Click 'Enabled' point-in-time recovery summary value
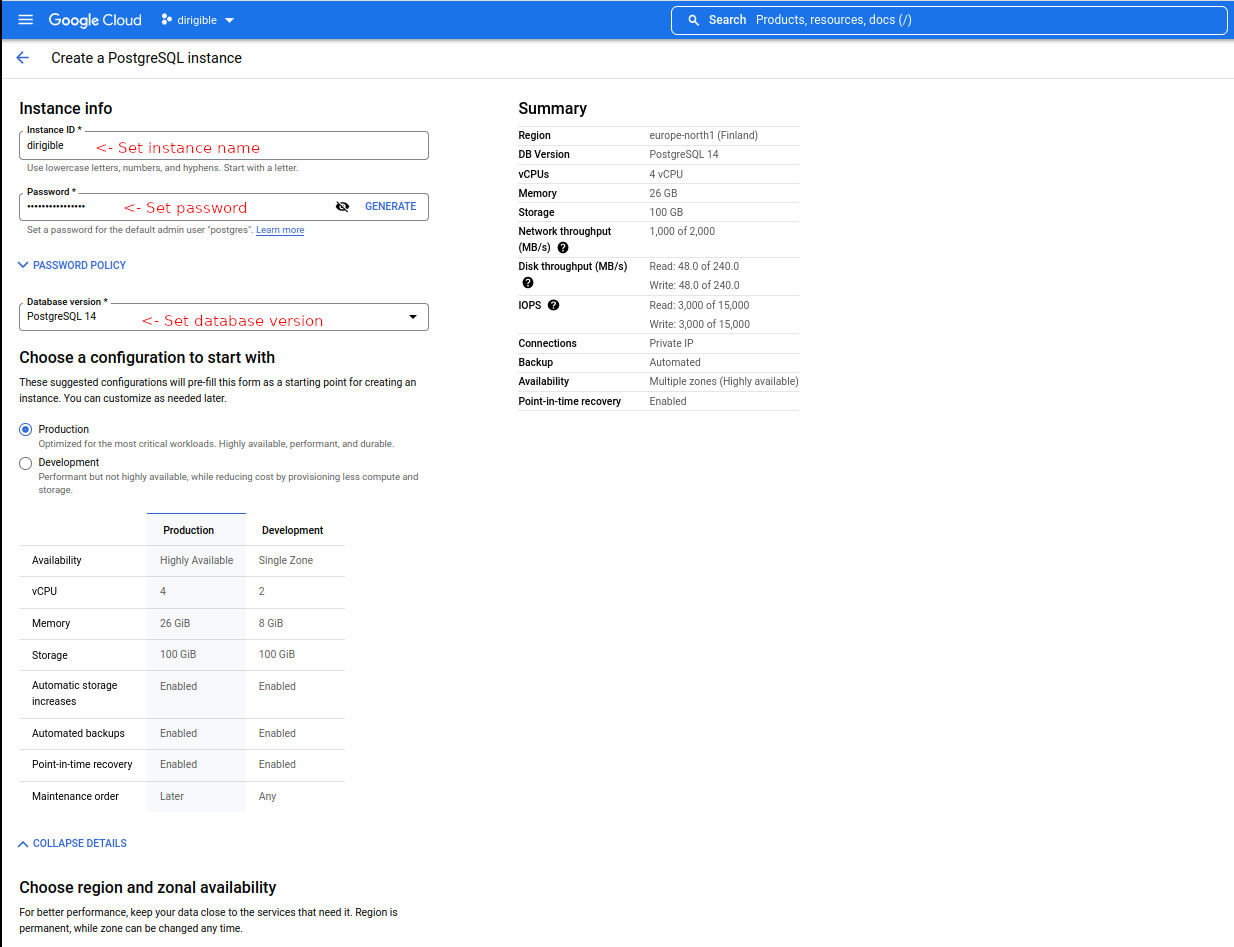1234x947 pixels. pos(668,401)
